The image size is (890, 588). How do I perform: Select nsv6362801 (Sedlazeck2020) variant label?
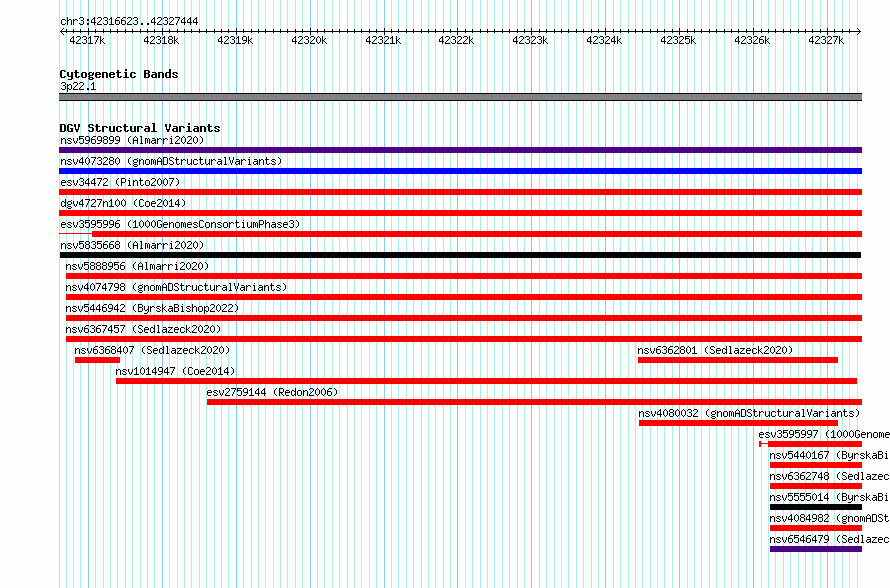[715, 350]
